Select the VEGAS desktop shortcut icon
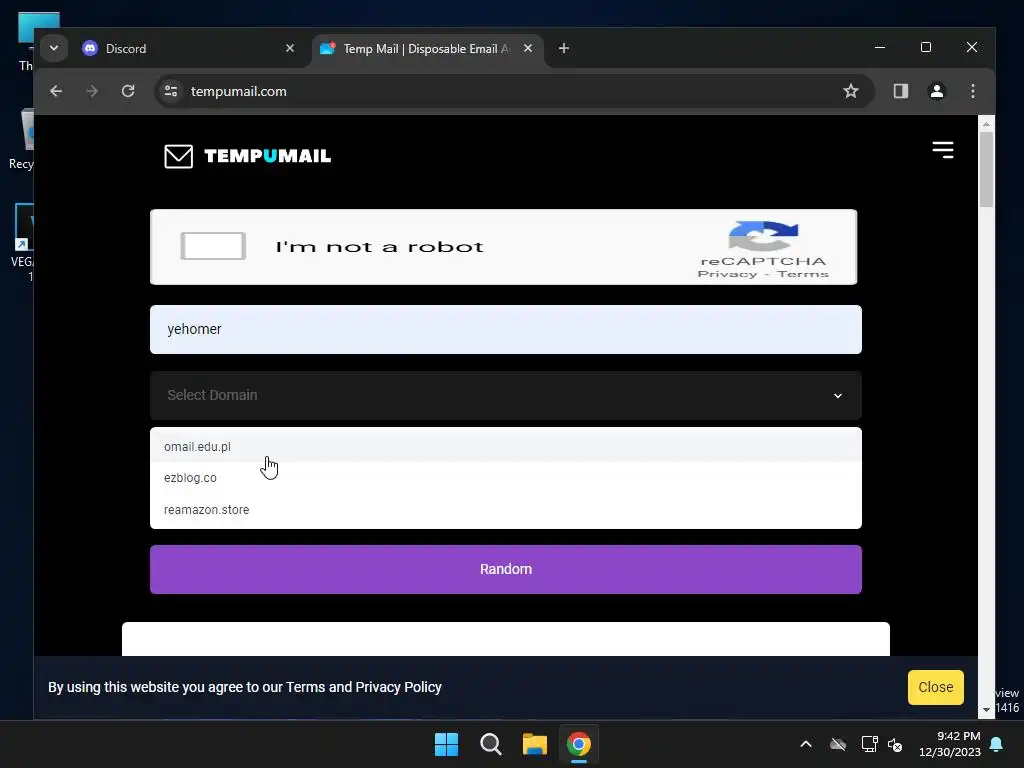Screen dimensions: 1024x768 click(x=22, y=242)
